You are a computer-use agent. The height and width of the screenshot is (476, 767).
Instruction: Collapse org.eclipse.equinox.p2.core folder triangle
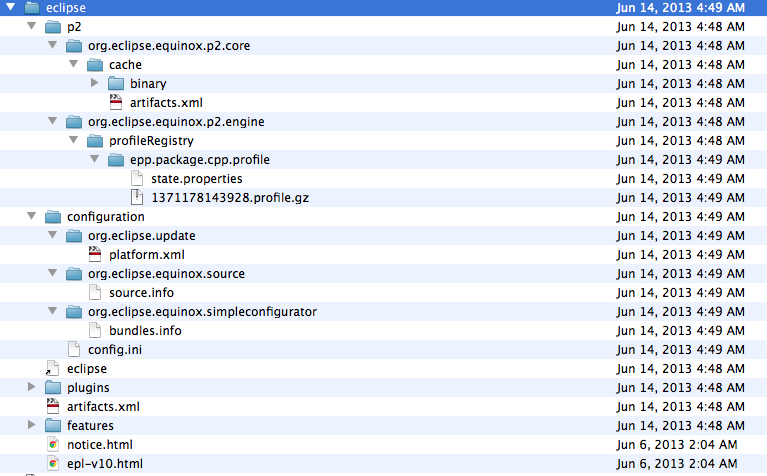coord(53,45)
